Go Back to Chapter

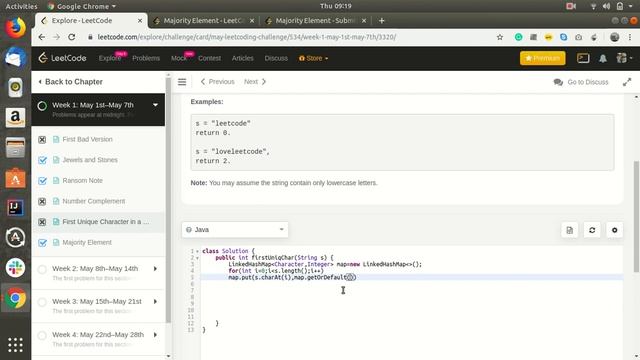click(x=70, y=82)
